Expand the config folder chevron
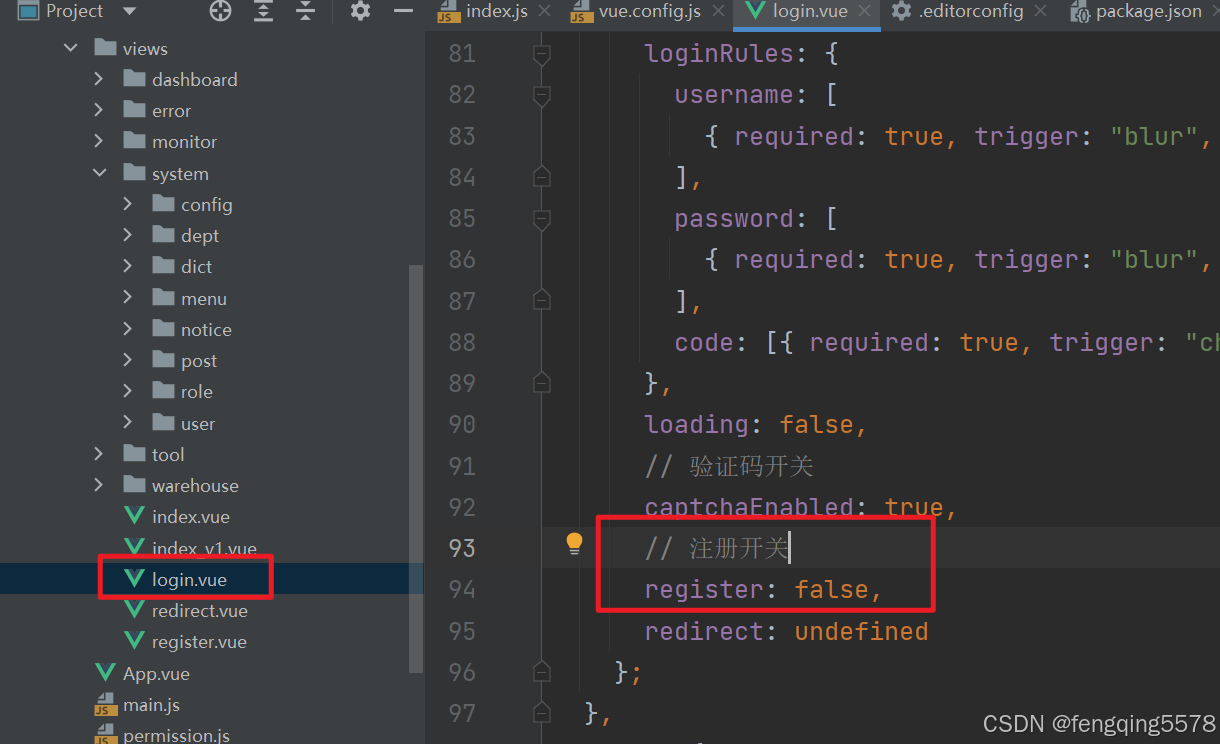 pos(127,204)
